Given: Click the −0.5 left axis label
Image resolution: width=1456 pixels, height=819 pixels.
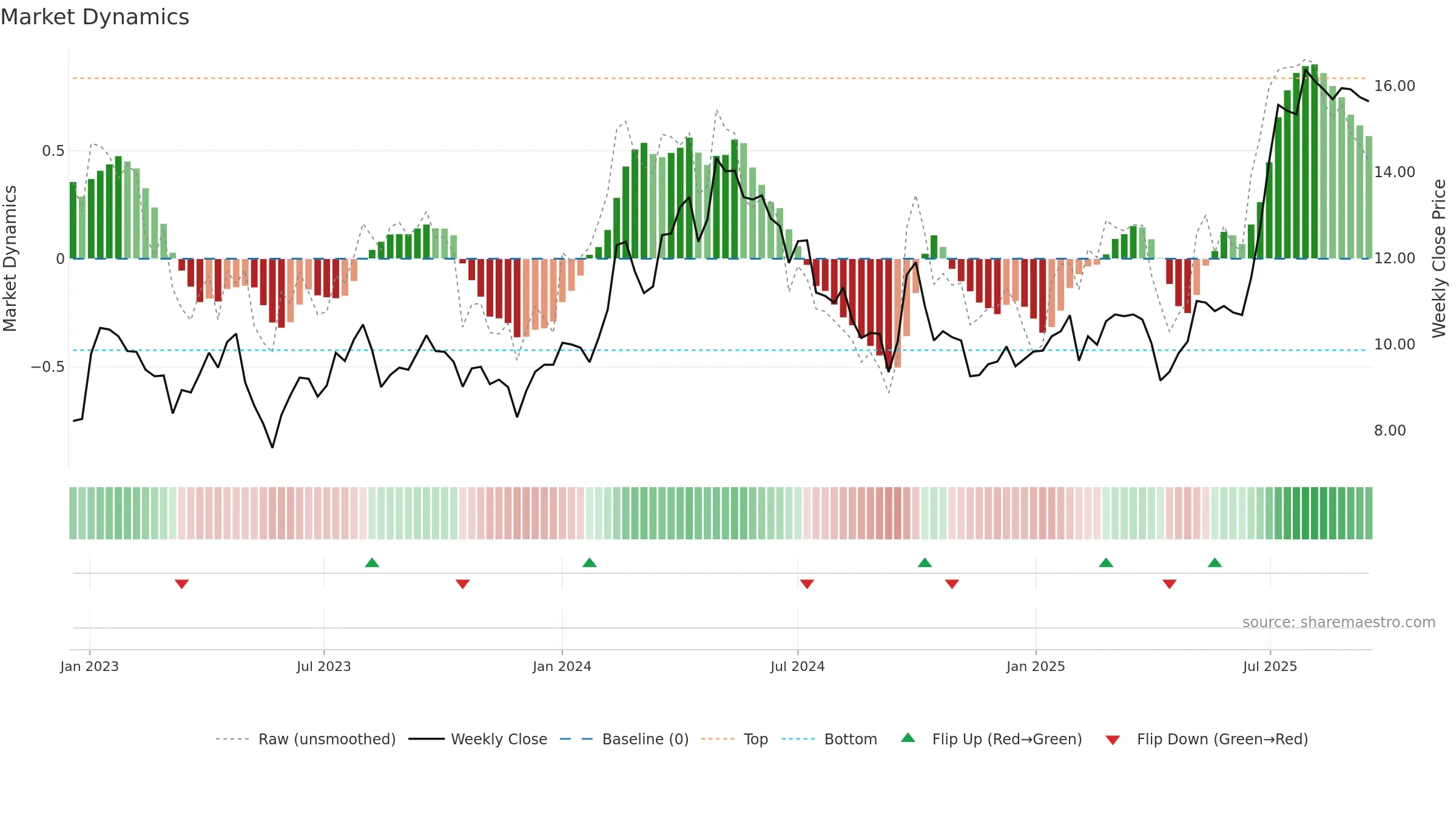Looking at the screenshot, I should [x=48, y=367].
